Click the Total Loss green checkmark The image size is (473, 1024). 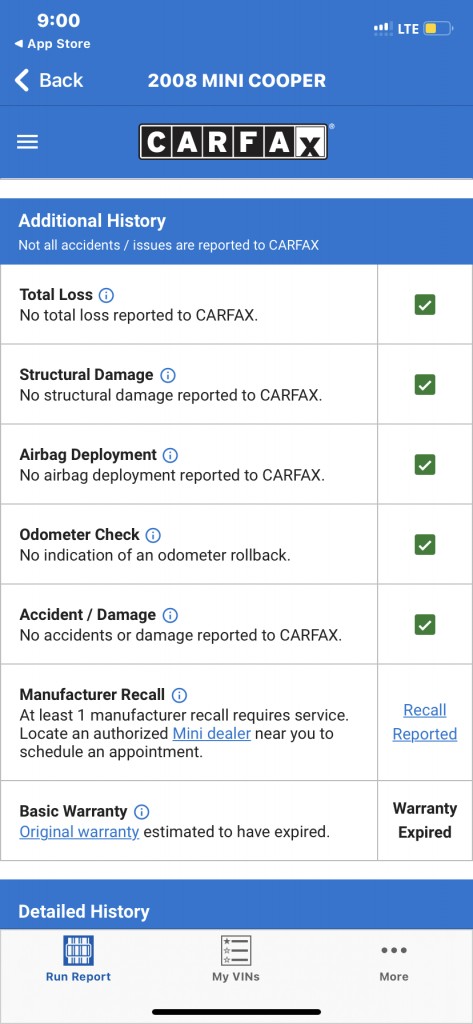click(425, 304)
